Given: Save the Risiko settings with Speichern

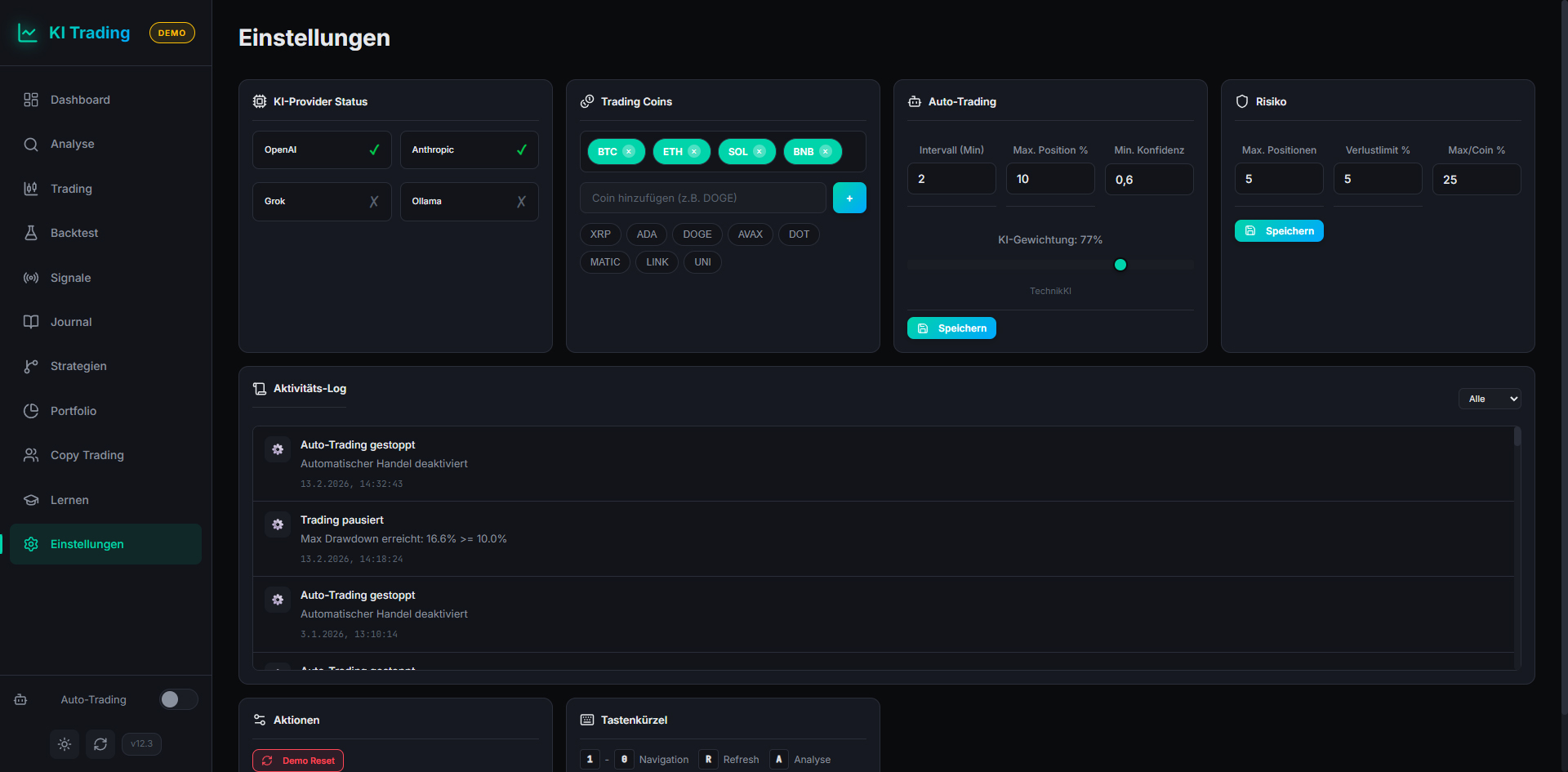Looking at the screenshot, I should [x=1279, y=231].
